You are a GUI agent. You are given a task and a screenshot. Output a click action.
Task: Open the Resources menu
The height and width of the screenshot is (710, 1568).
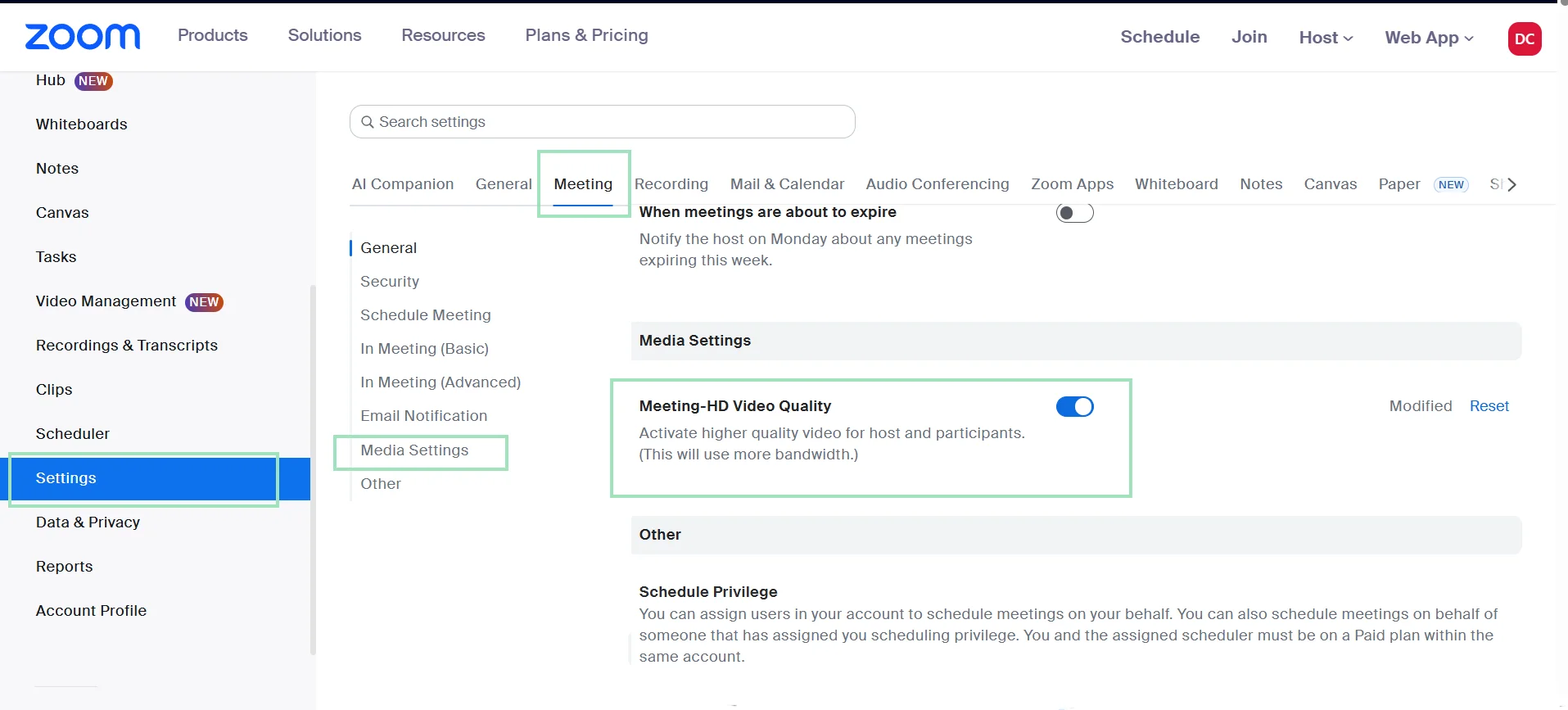click(443, 35)
